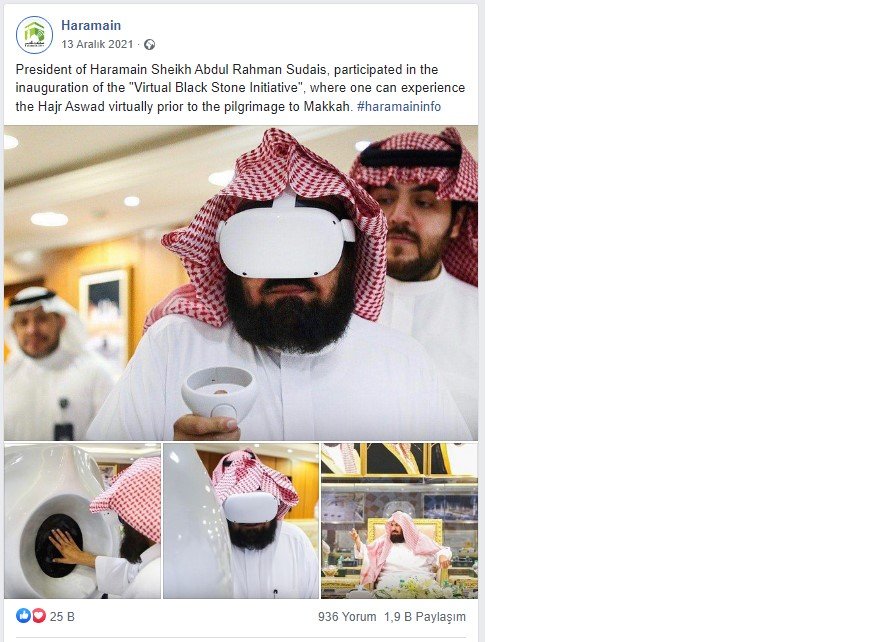Open the main photo with VR headset
The image size is (880, 642).
241,283
